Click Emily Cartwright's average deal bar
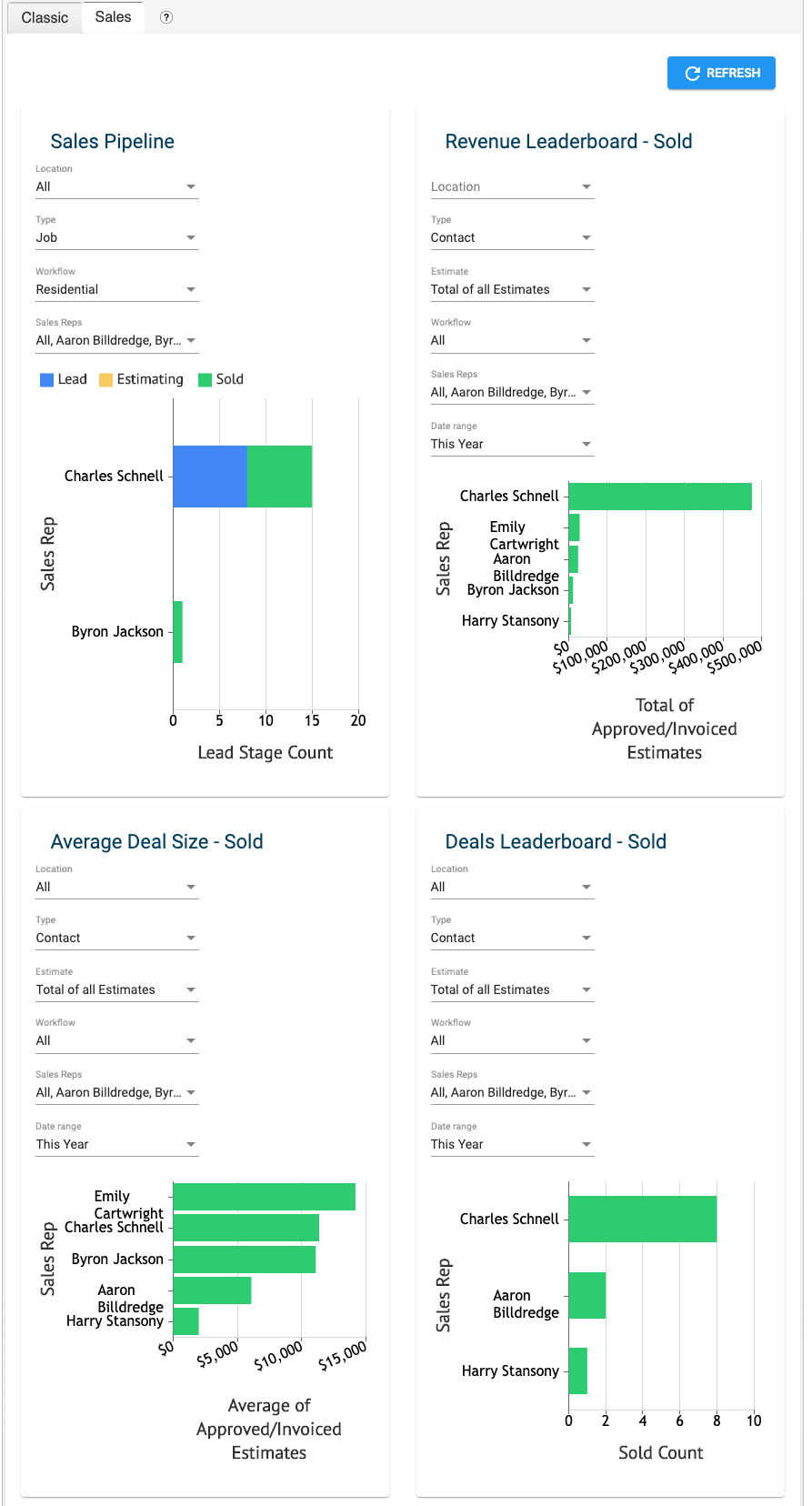The width and height of the screenshot is (812, 1506). [x=264, y=1197]
